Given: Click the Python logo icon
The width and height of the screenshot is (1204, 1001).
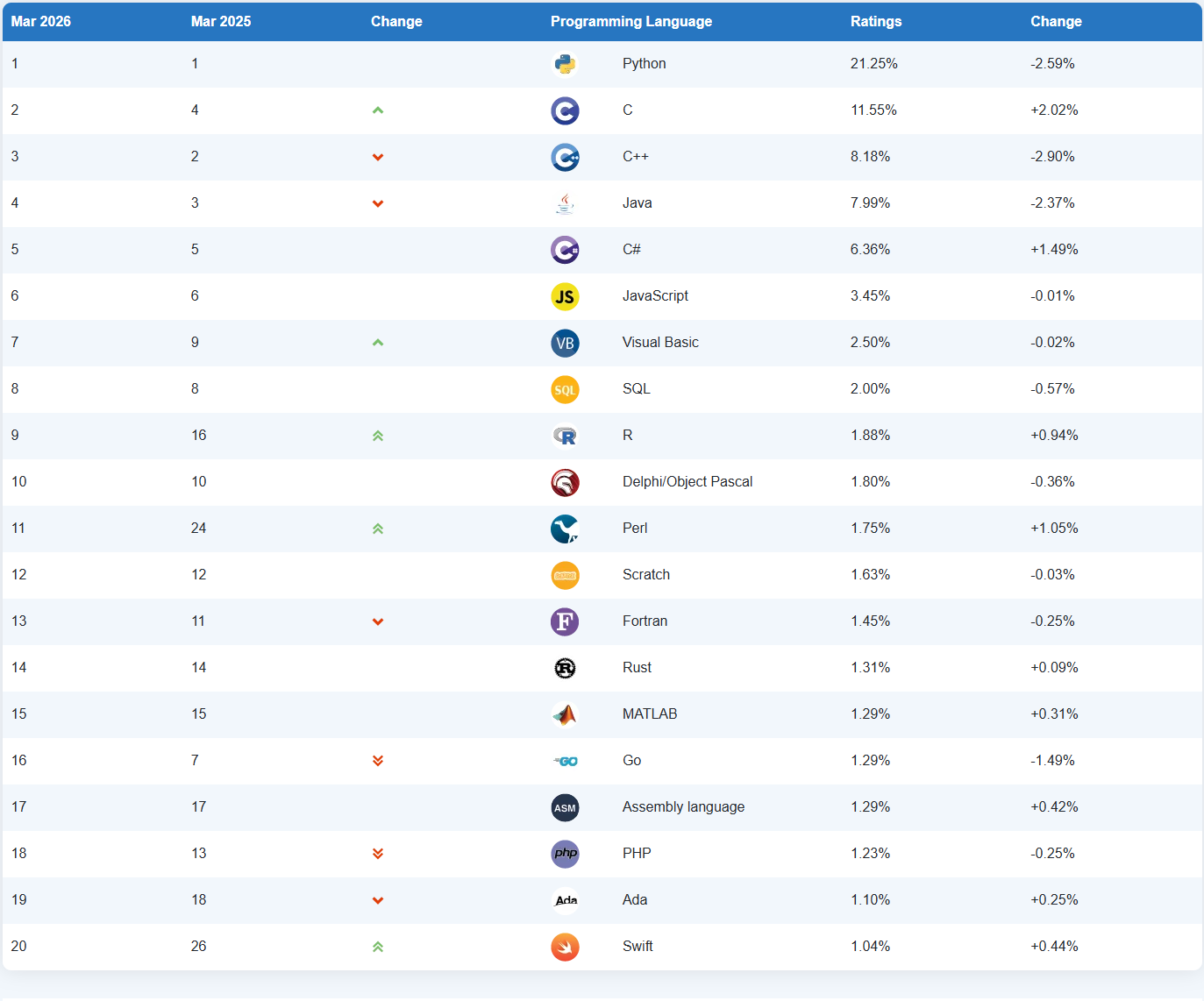Looking at the screenshot, I should click(x=565, y=64).
